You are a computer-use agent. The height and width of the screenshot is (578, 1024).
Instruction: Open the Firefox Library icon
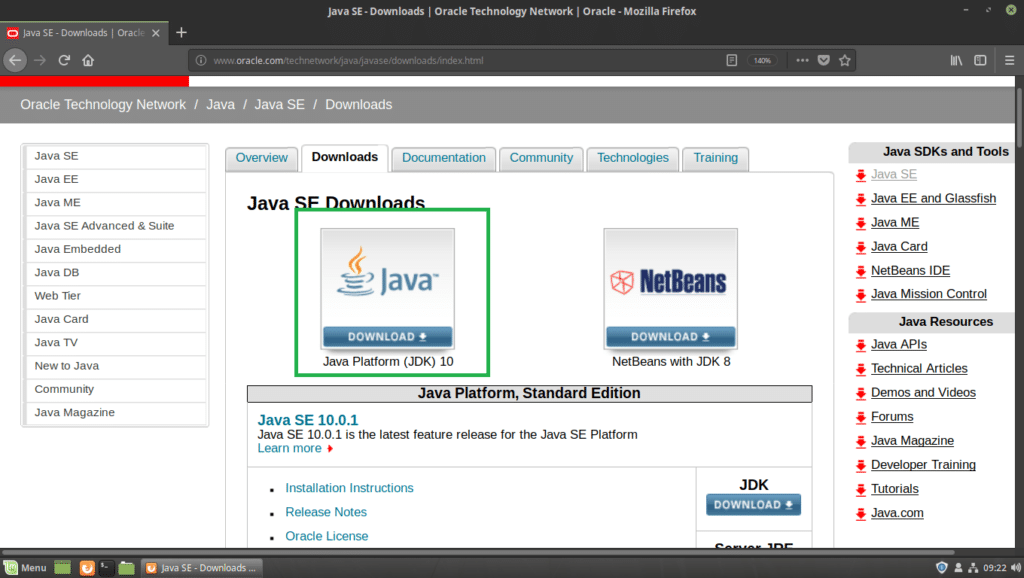tap(957, 59)
